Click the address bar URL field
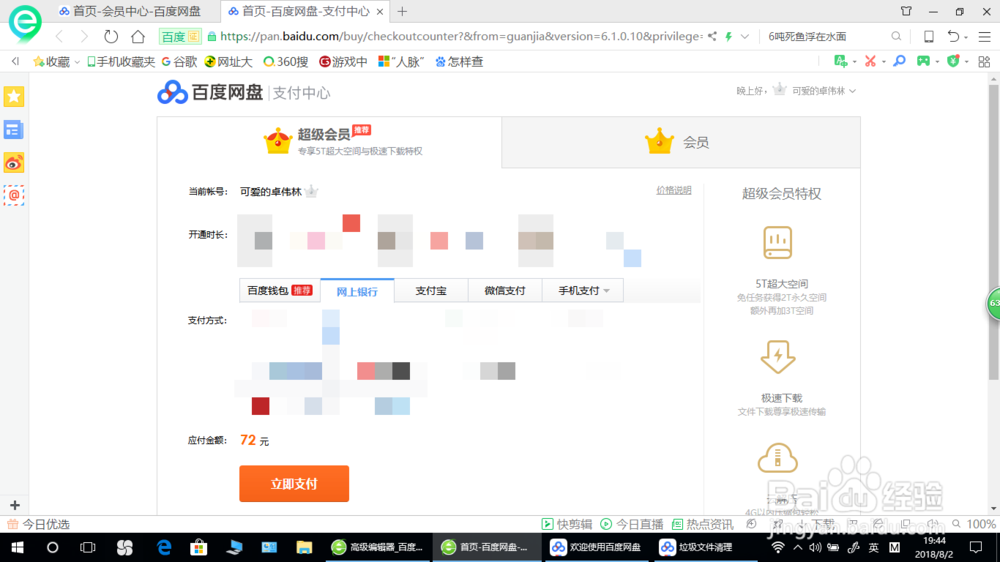This screenshot has width=1000, height=562. (x=460, y=36)
